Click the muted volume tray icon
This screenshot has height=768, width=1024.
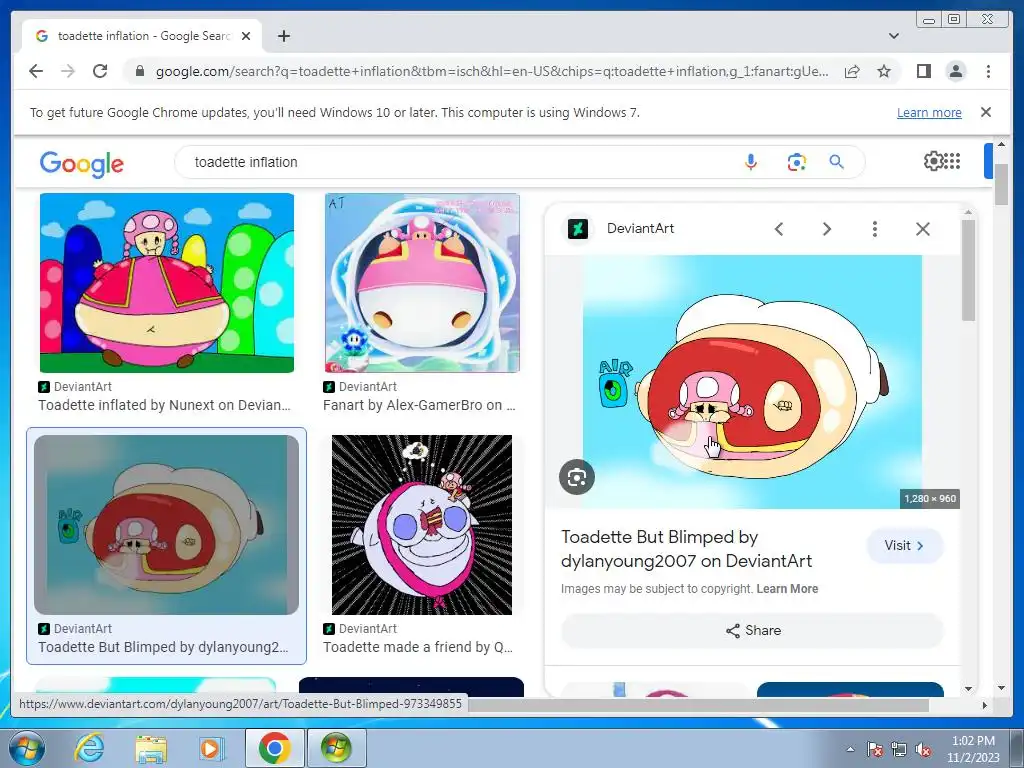pyautogui.click(x=923, y=749)
